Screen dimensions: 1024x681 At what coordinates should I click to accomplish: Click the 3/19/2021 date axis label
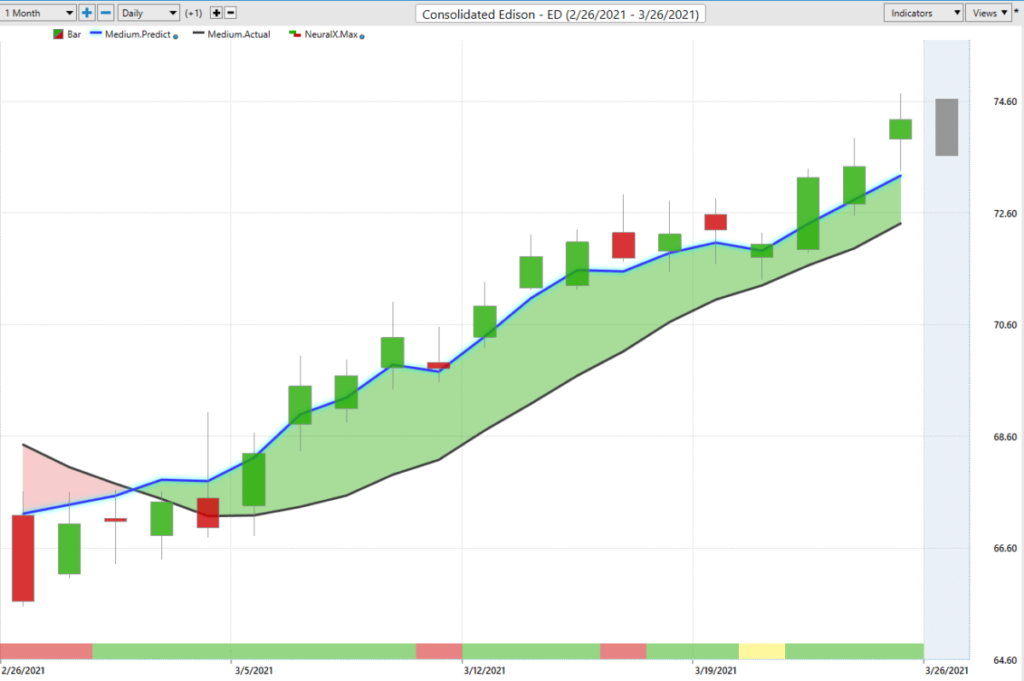715,671
